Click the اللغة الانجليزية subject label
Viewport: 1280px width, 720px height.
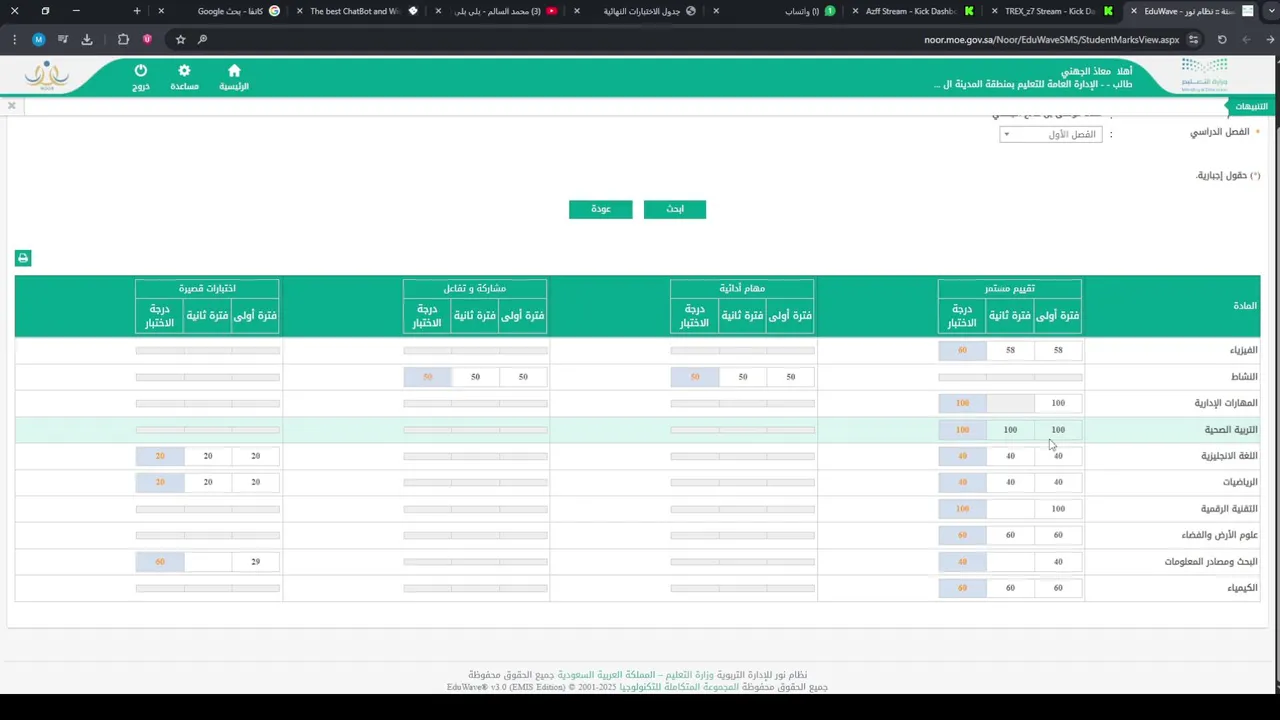(1229, 456)
